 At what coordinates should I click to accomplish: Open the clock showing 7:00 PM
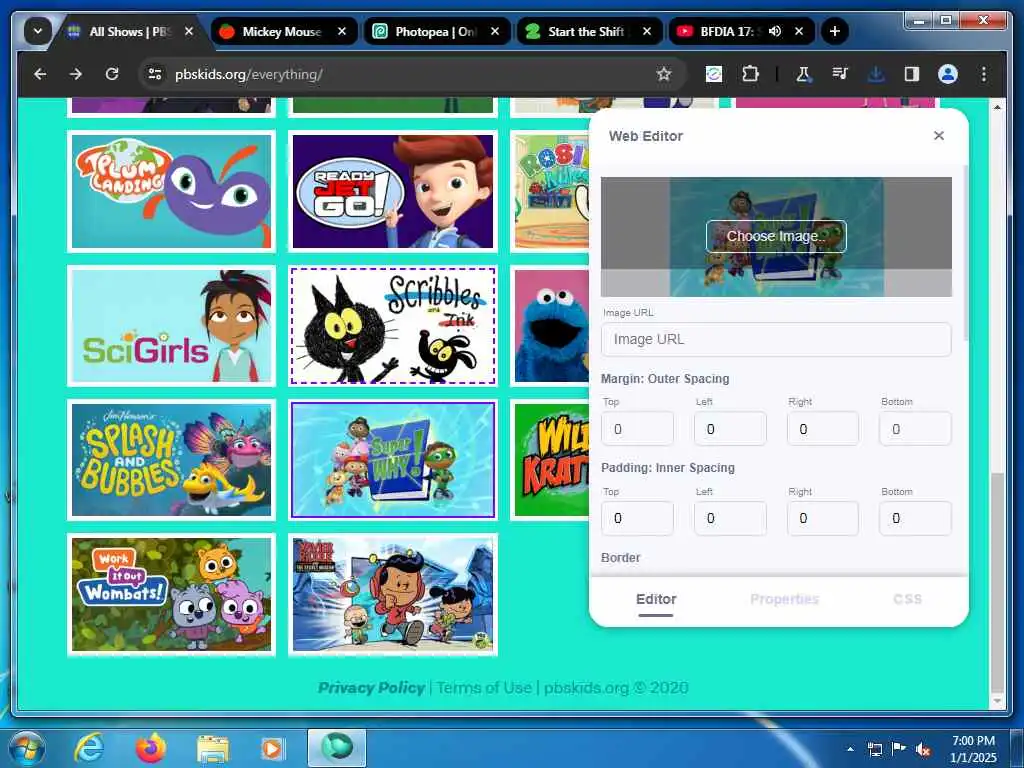point(973,749)
